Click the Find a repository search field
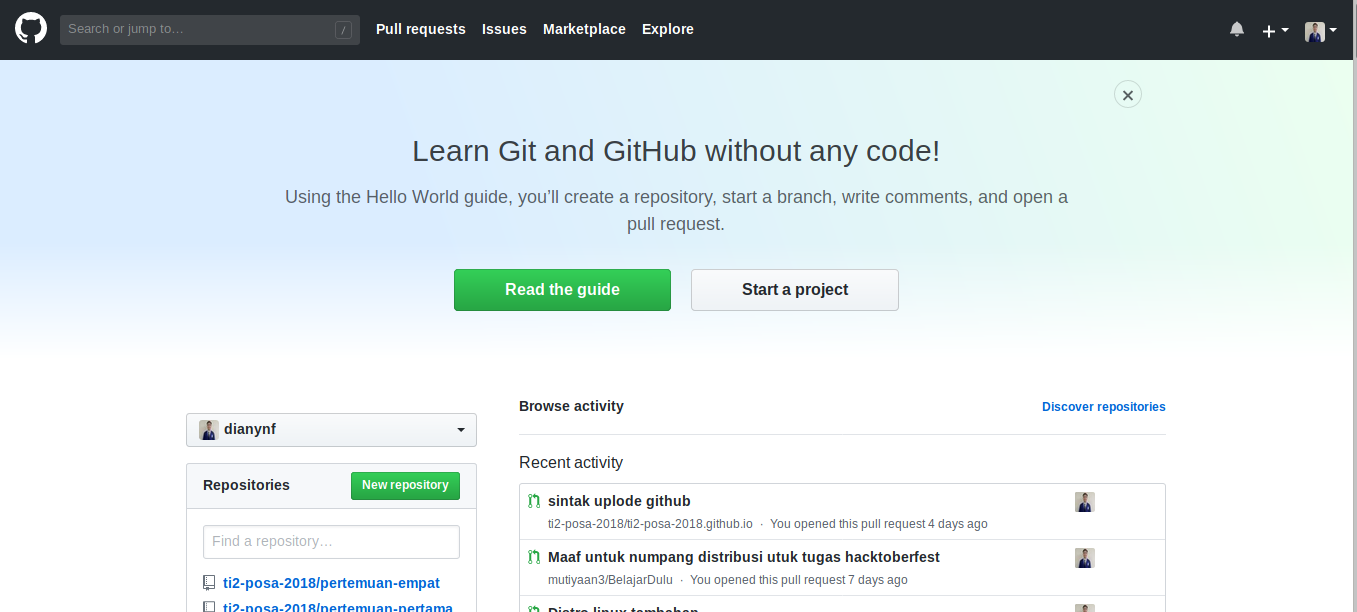Image resolution: width=1357 pixels, height=612 pixels. [331, 541]
